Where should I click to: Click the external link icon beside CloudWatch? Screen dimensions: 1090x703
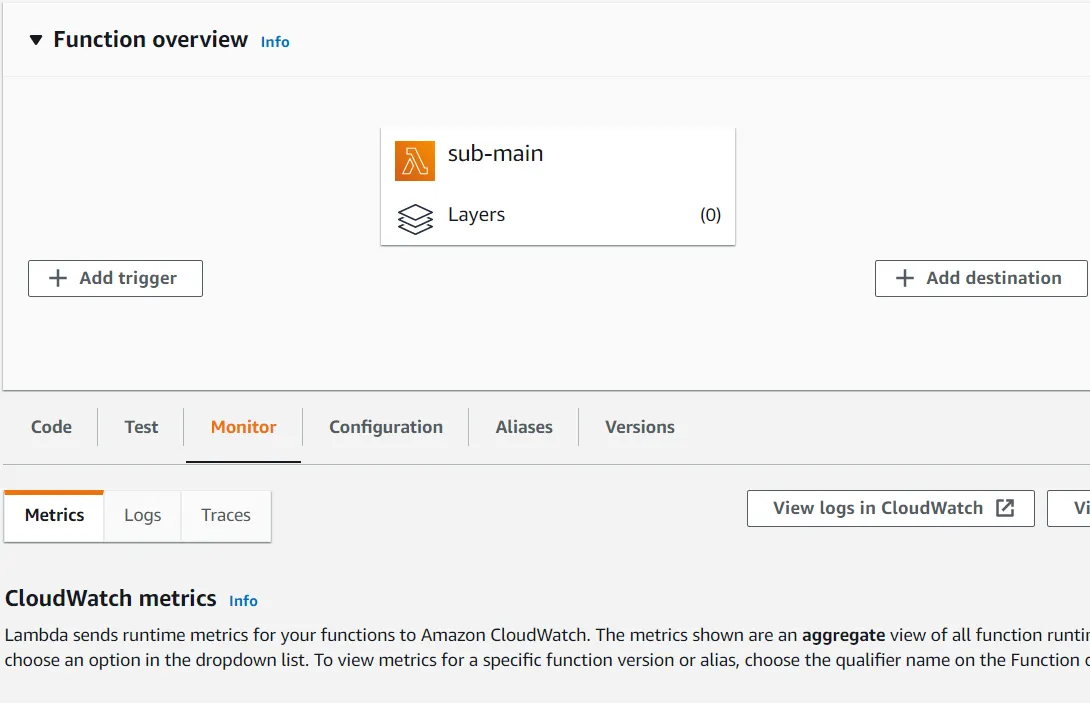(x=1005, y=508)
